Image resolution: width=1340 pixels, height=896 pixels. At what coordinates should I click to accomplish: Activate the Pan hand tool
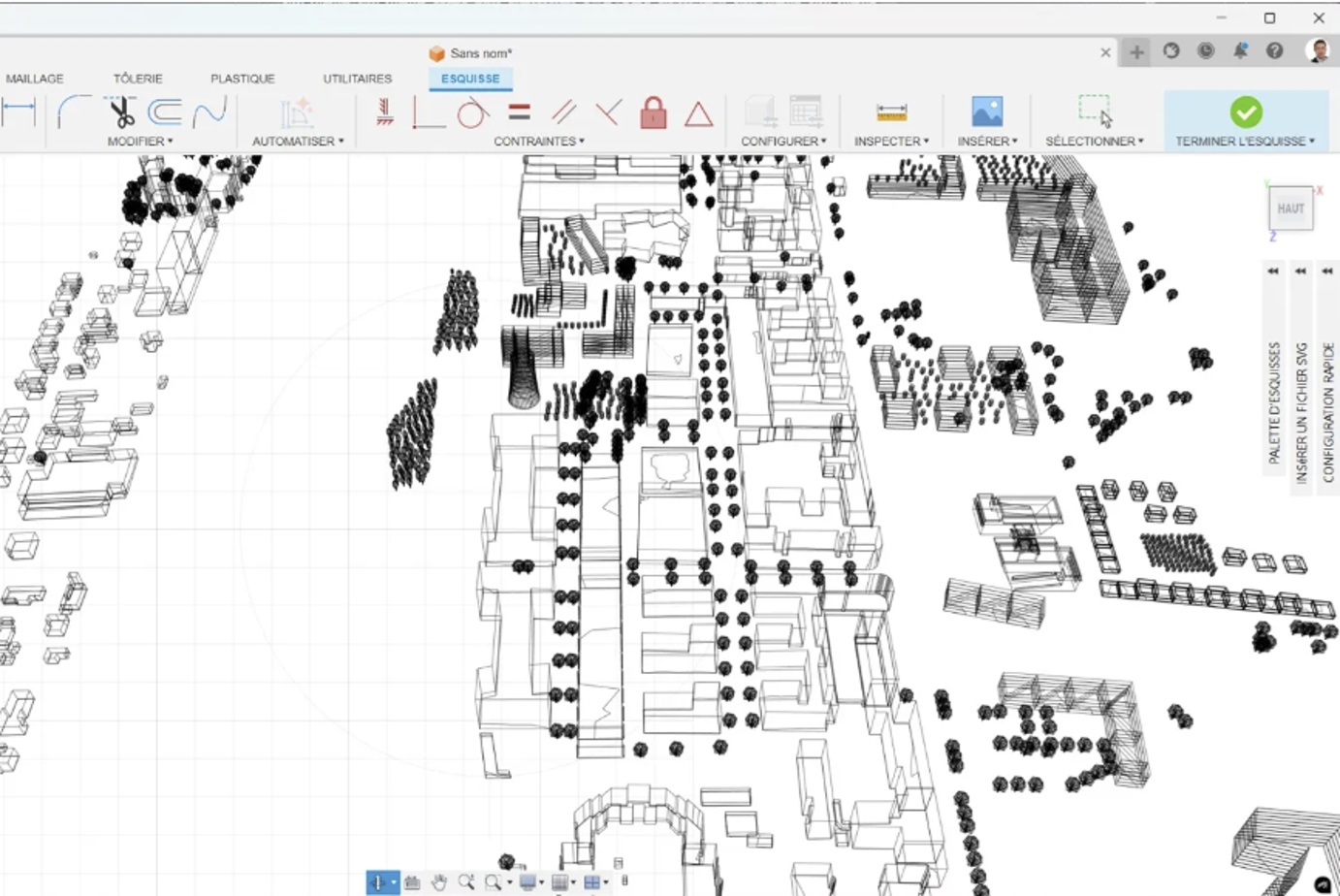[438, 882]
